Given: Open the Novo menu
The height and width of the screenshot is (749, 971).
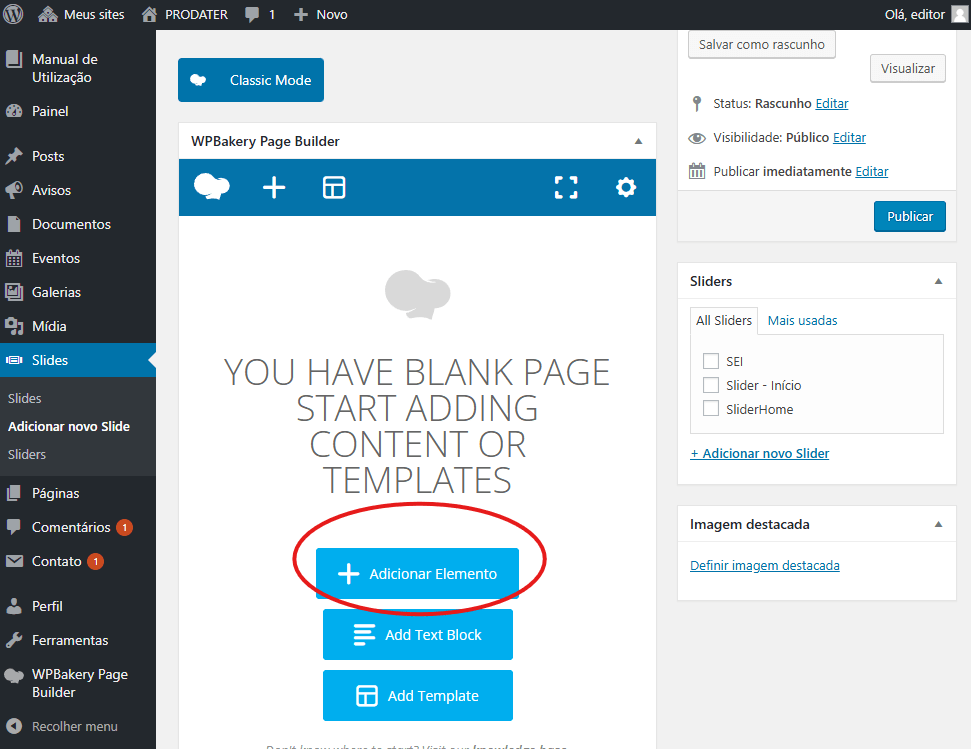Looking at the screenshot, I should coord(320,14).
